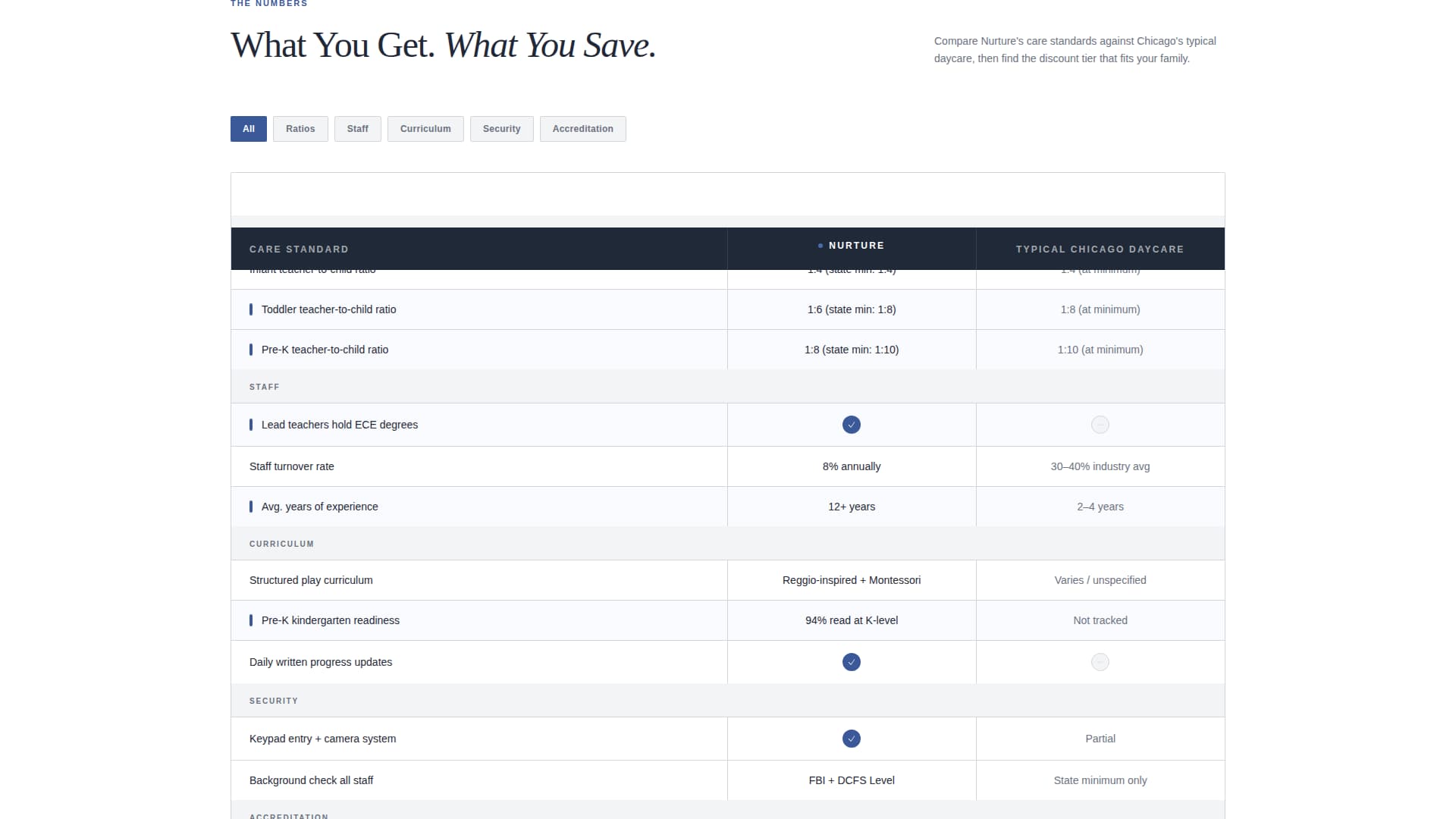Click the 1:6 (state min: 1:8) cell
The width and height of the screenshot is (1456, 819).
click(x=852, y=309)
